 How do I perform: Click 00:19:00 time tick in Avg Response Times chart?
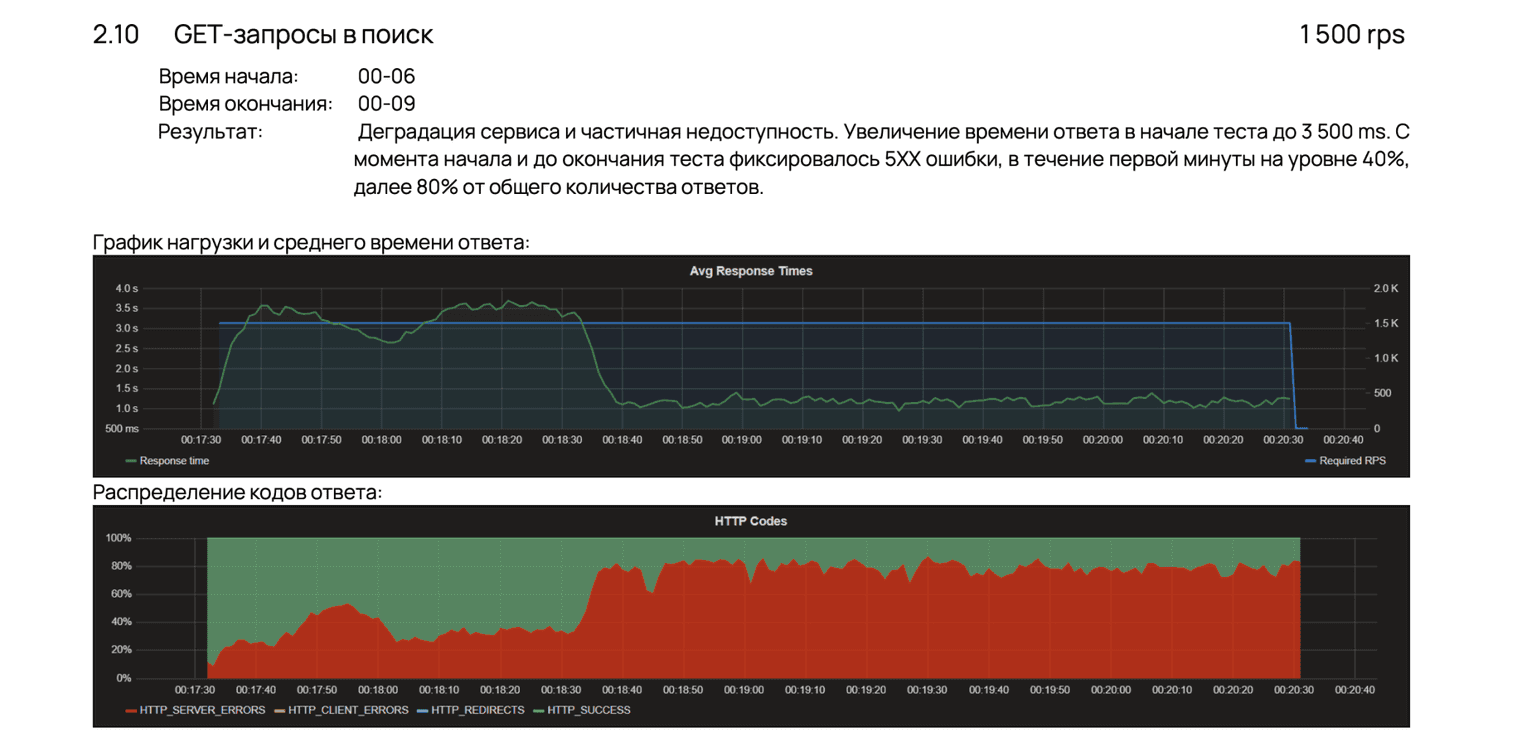point(741,440)
